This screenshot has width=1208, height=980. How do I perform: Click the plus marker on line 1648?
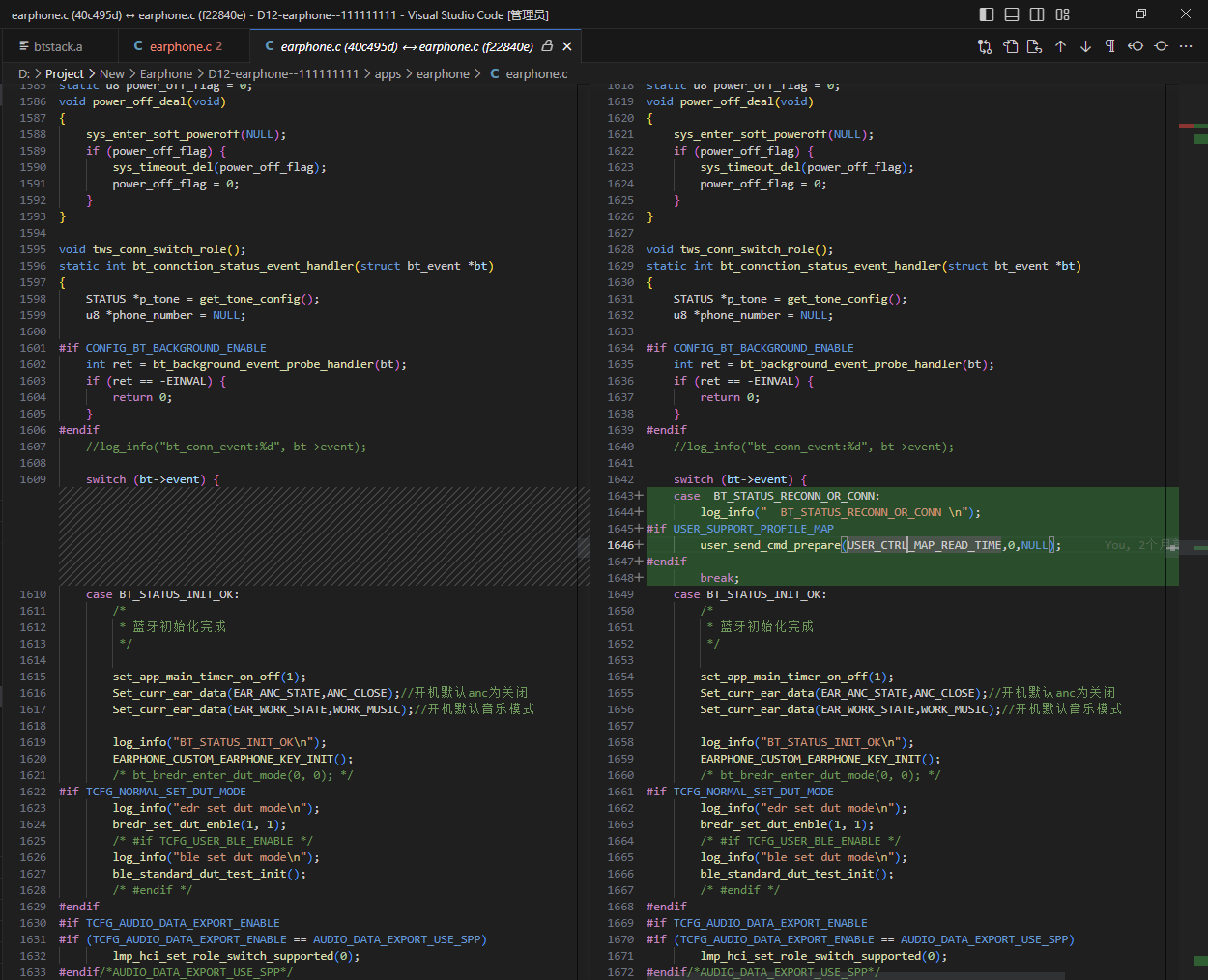click(x=639, y=578)
